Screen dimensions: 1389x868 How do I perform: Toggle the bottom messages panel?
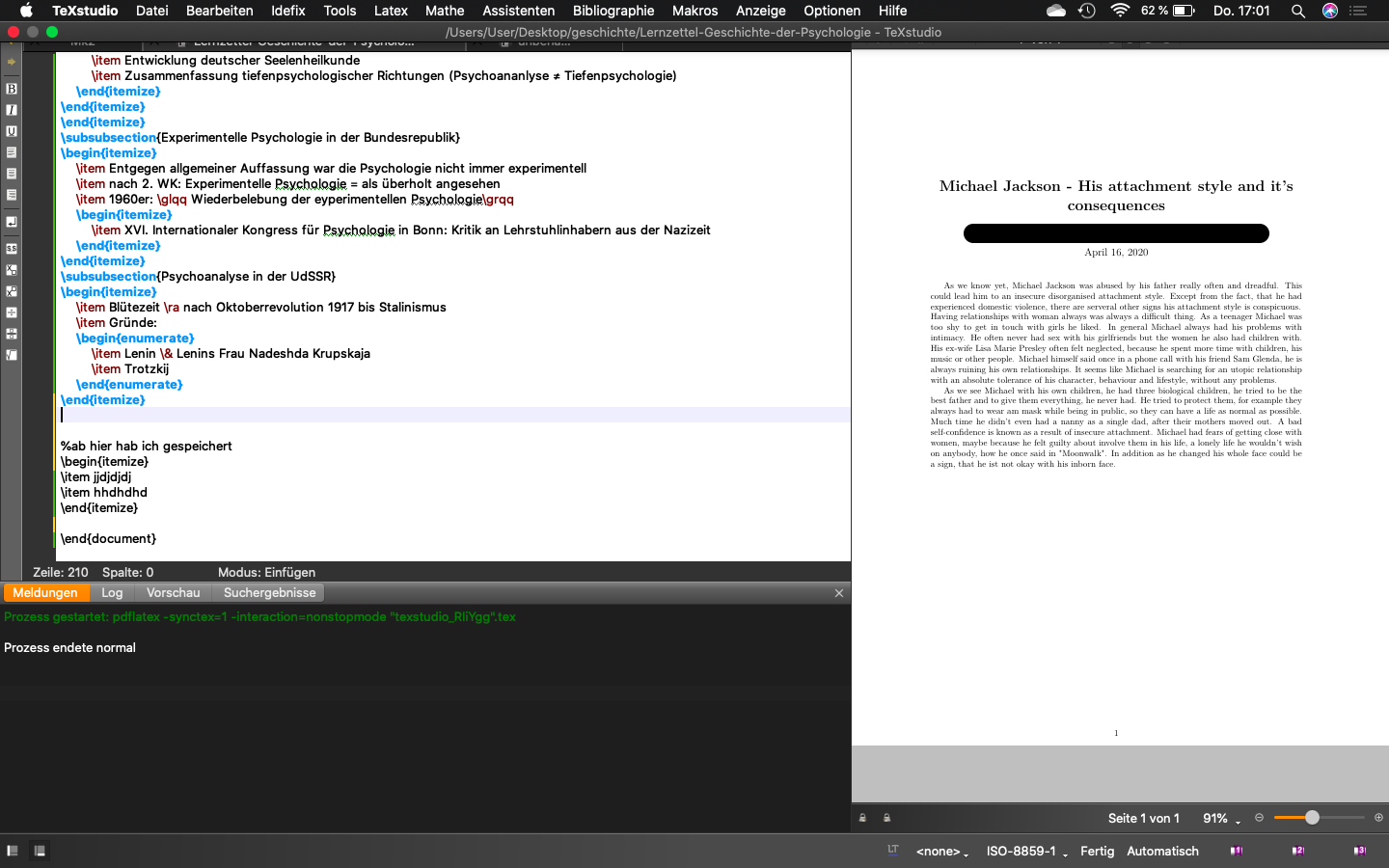[x=40, y=851]
